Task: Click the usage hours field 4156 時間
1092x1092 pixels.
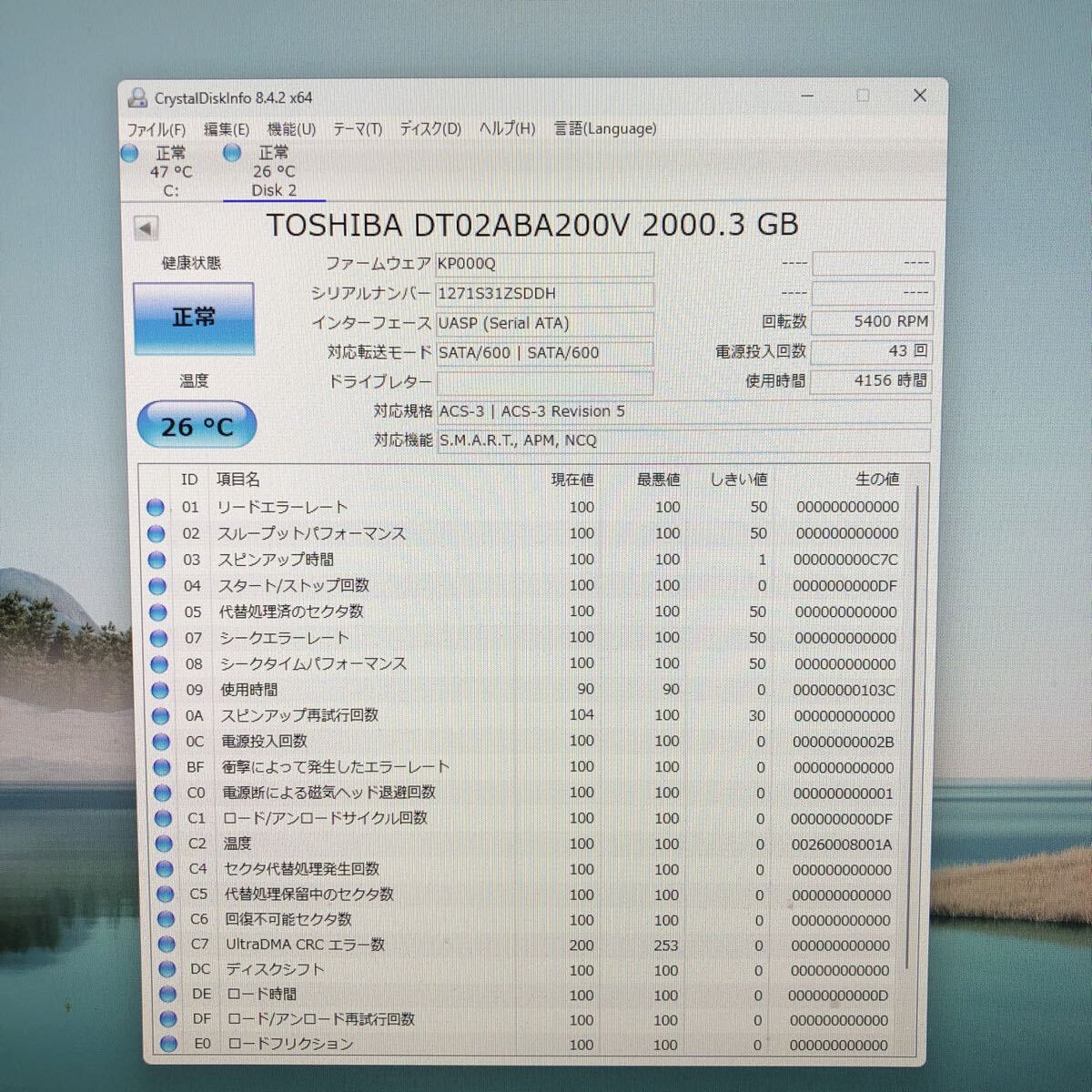Action: [872, 380]
